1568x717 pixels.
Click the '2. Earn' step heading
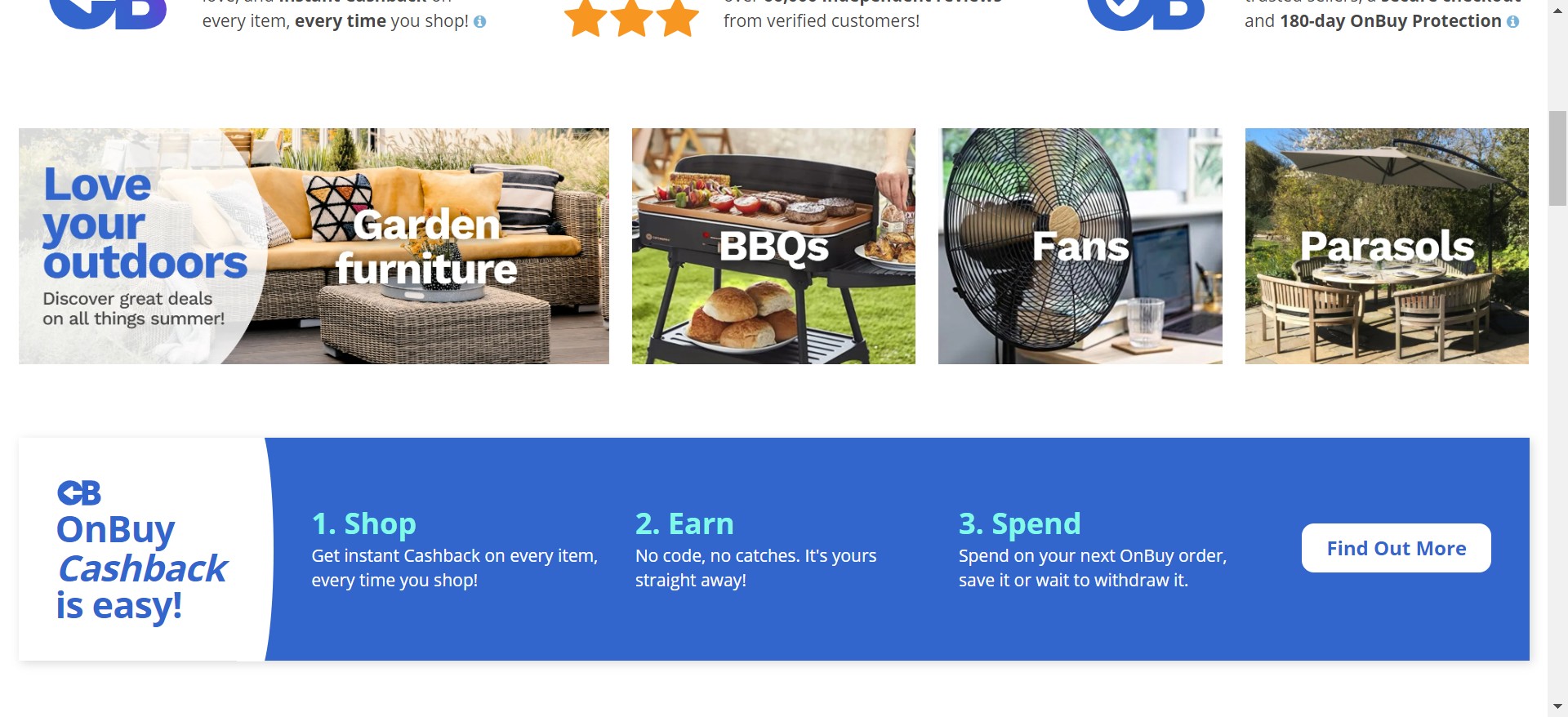click(684, 523)
